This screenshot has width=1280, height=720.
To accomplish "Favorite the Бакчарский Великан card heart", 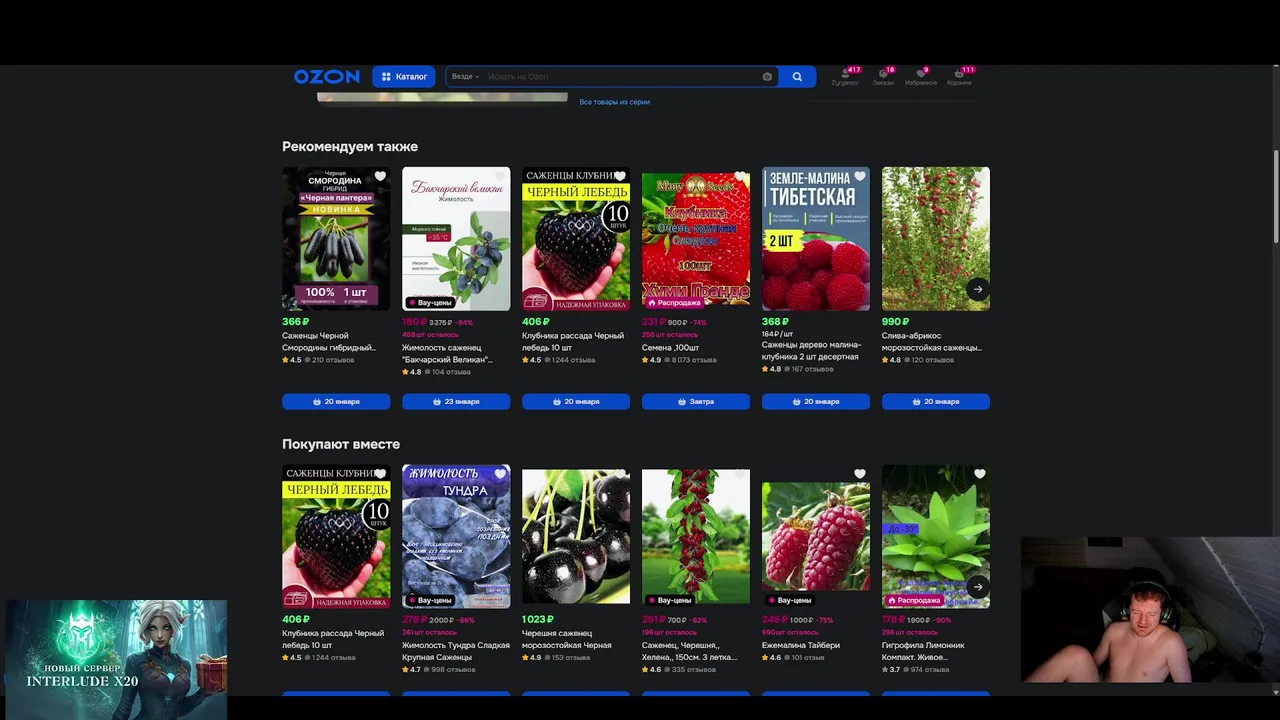I will point(500,177).
